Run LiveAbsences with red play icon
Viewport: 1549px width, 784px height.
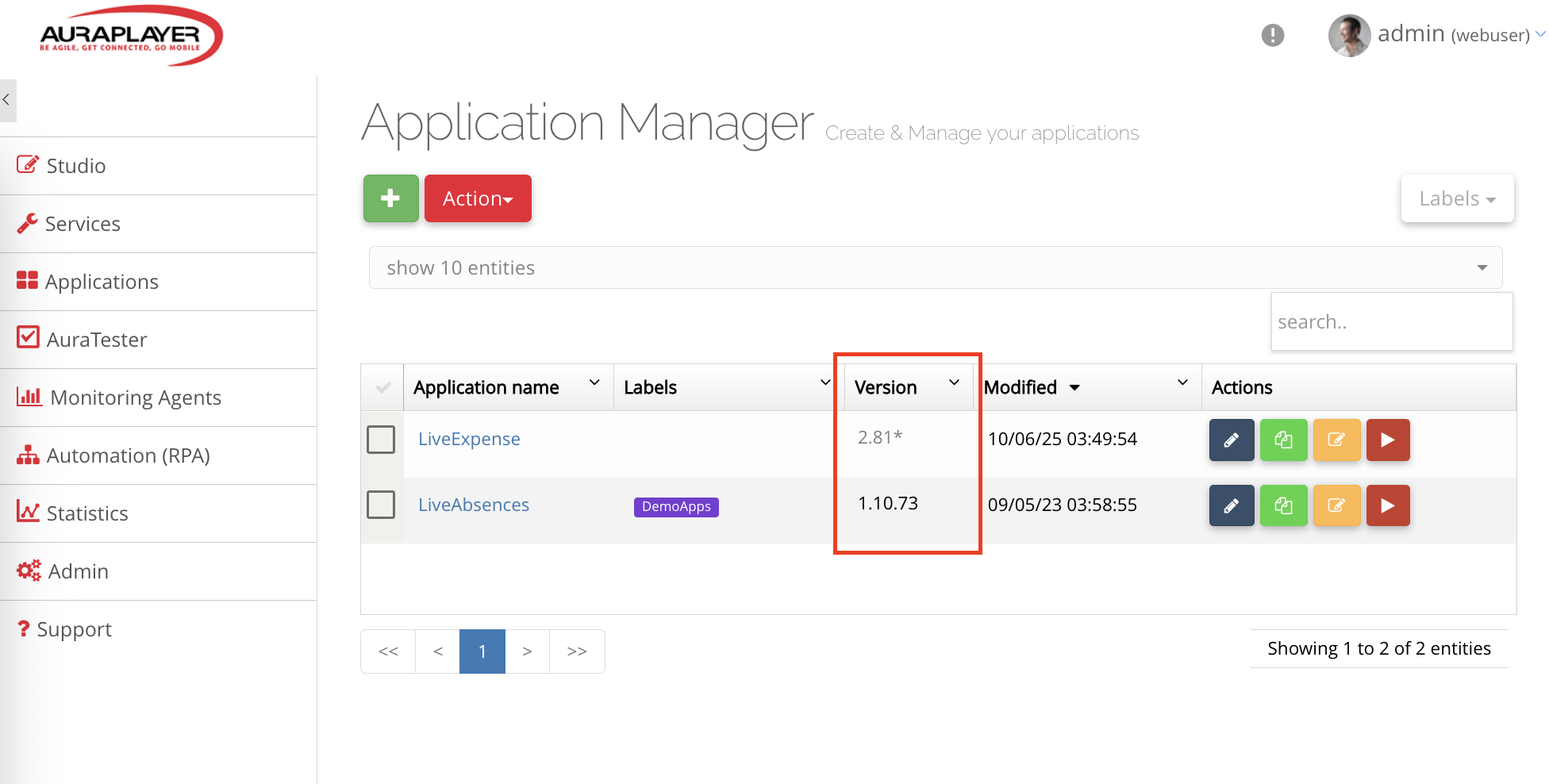[x=1388, y=505]
